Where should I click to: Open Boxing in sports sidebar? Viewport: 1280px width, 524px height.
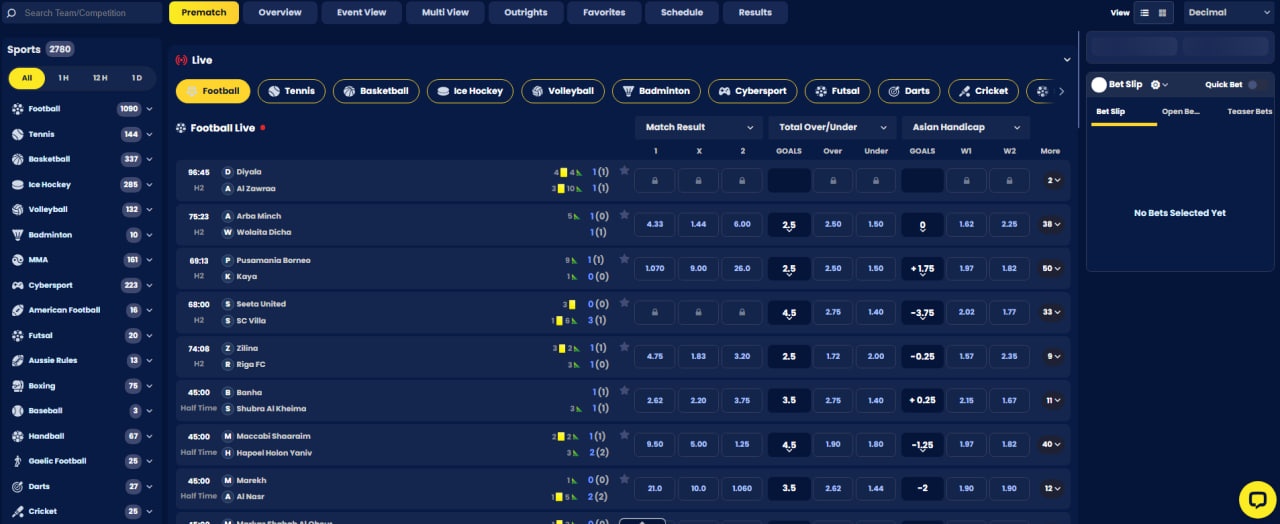pos(80,386)
